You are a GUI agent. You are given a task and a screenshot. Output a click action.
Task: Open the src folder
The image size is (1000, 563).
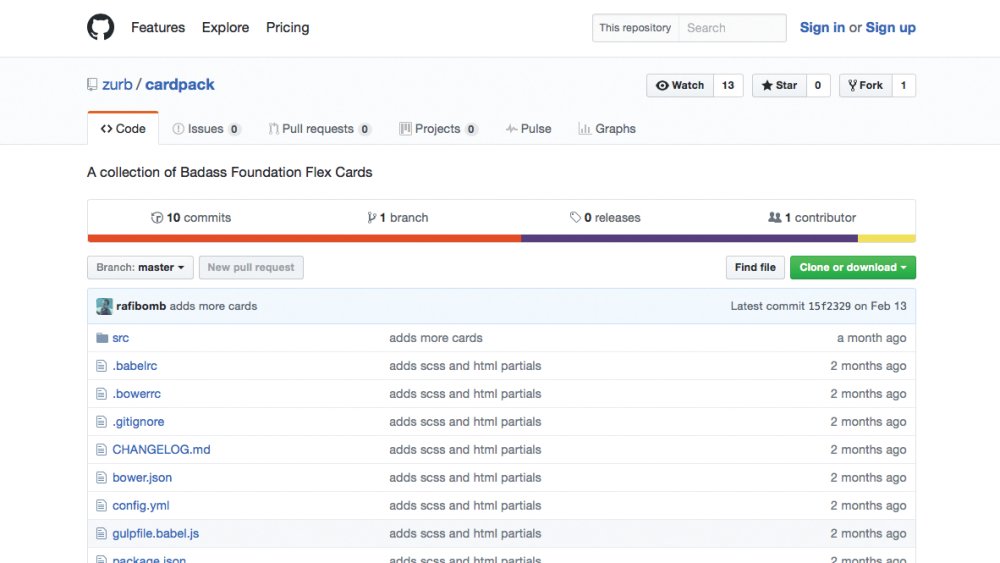coord(121,338)
